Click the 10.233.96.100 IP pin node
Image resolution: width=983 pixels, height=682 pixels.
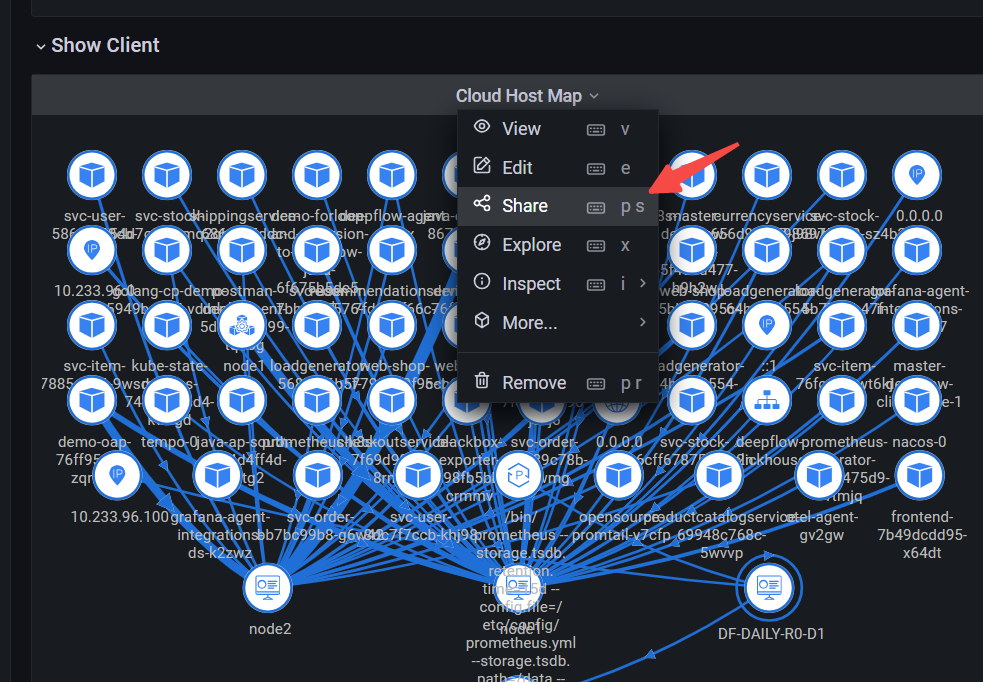[x=118, y=476]
